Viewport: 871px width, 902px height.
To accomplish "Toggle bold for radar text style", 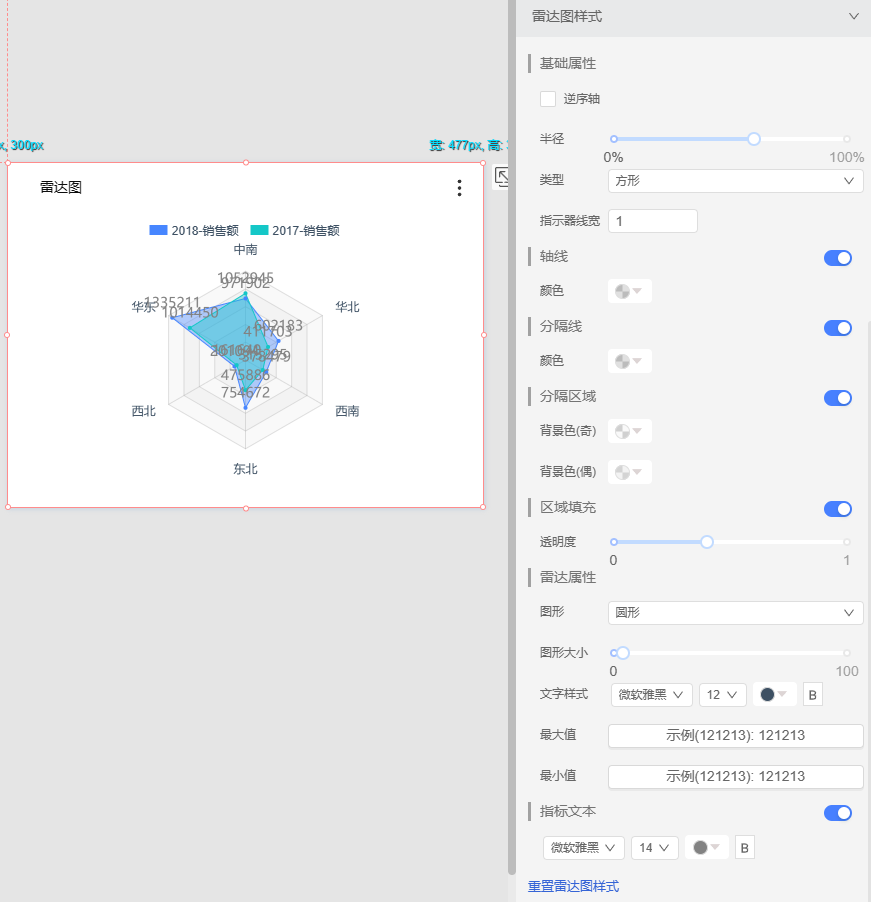I will tap(812, 695).
